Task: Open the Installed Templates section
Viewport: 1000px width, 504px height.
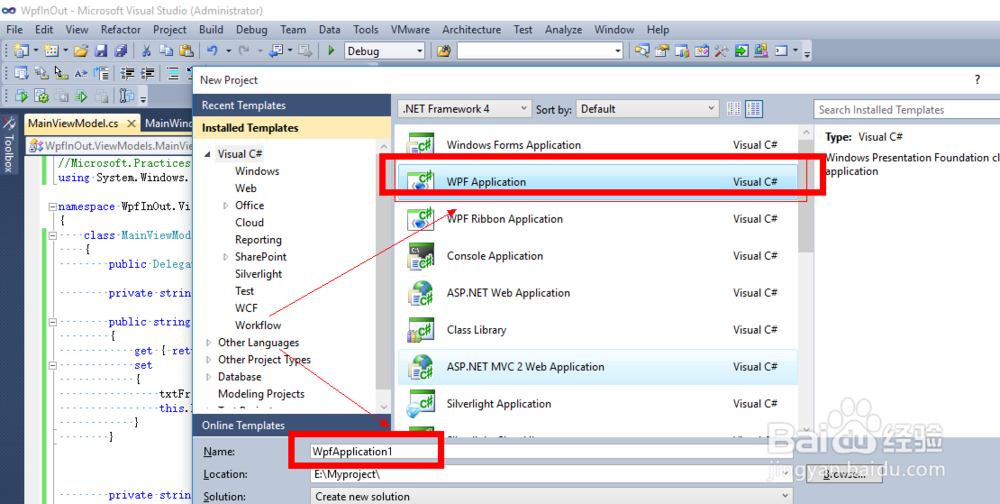Action: coord(291,128)
